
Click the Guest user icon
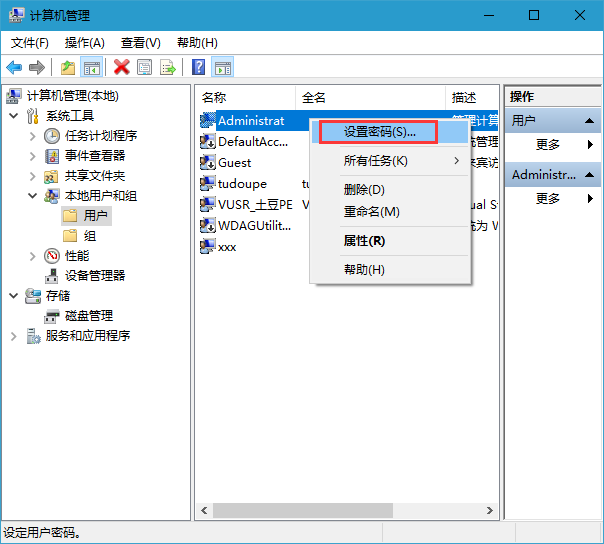click(x=208, y=162)
